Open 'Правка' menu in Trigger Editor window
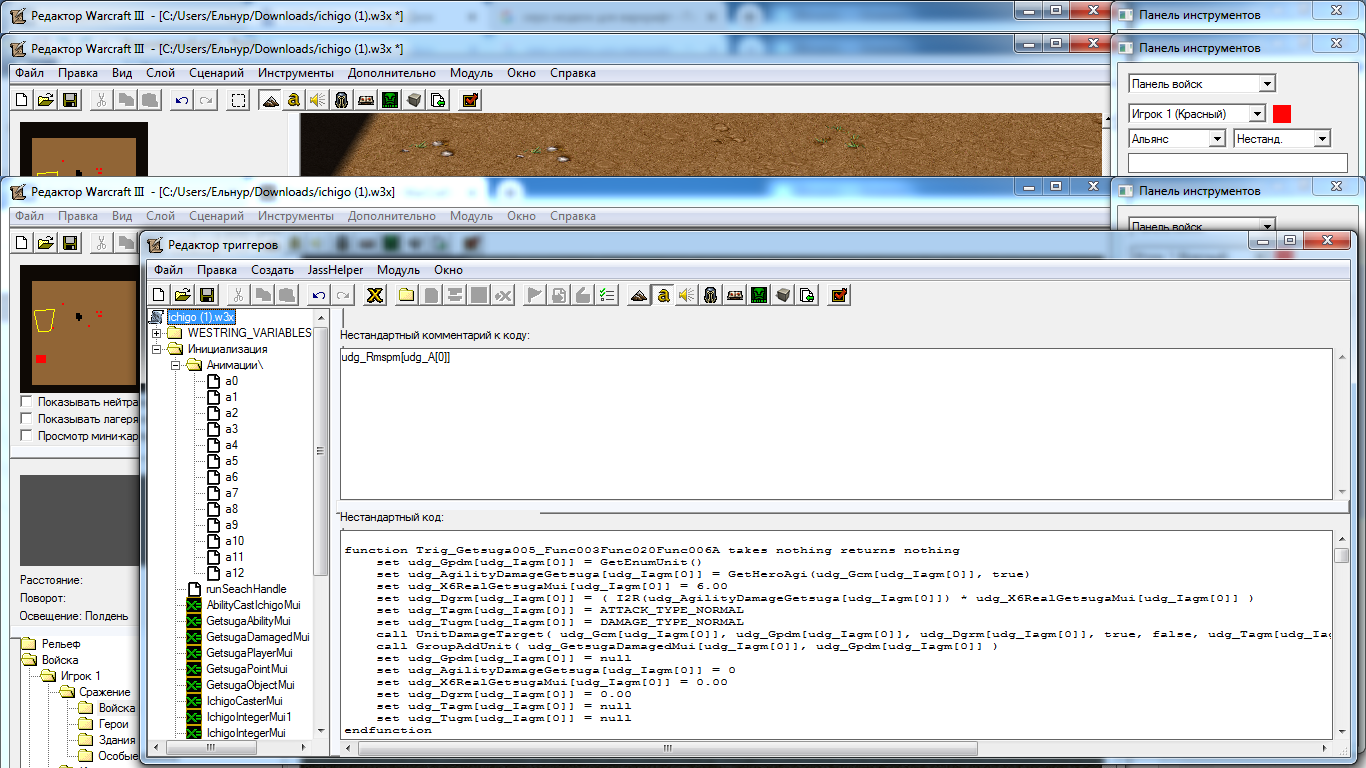 217,270
